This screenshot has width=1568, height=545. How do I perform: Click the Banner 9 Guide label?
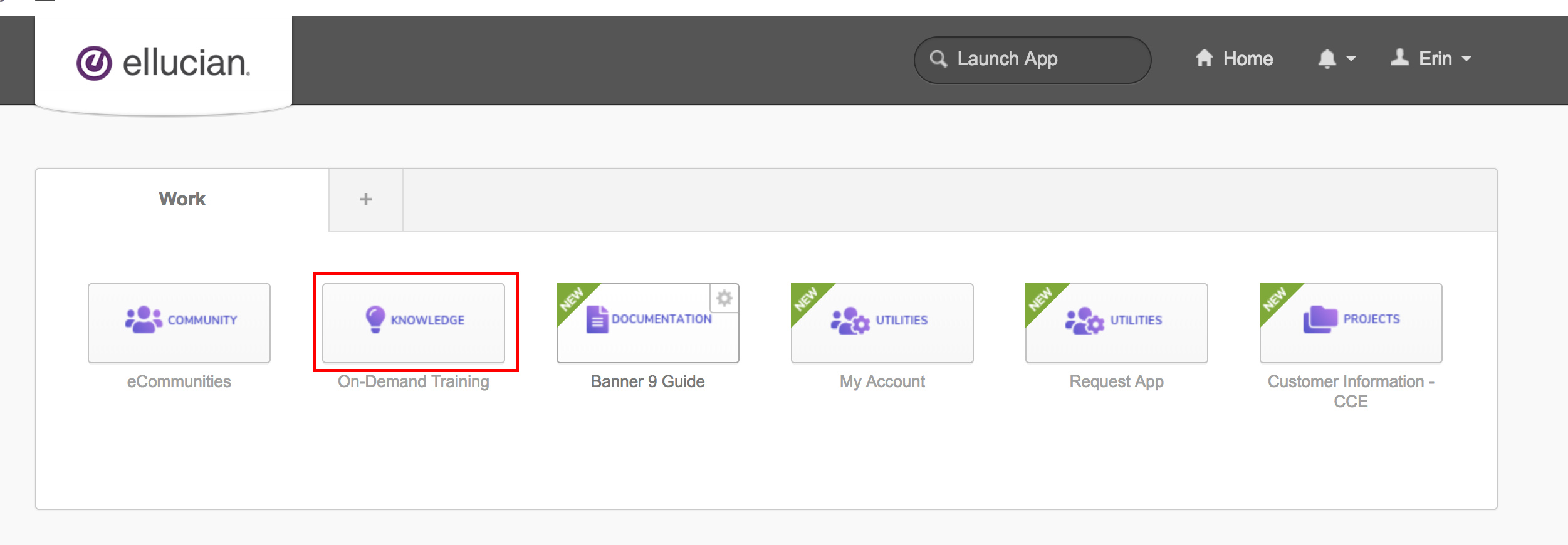coord(648,381)
